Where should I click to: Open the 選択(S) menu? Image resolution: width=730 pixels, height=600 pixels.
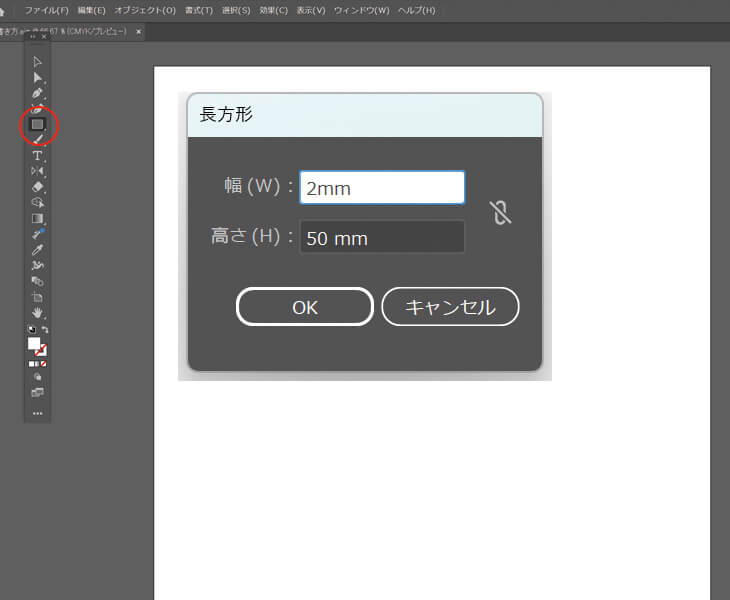(x=236, y=10)
